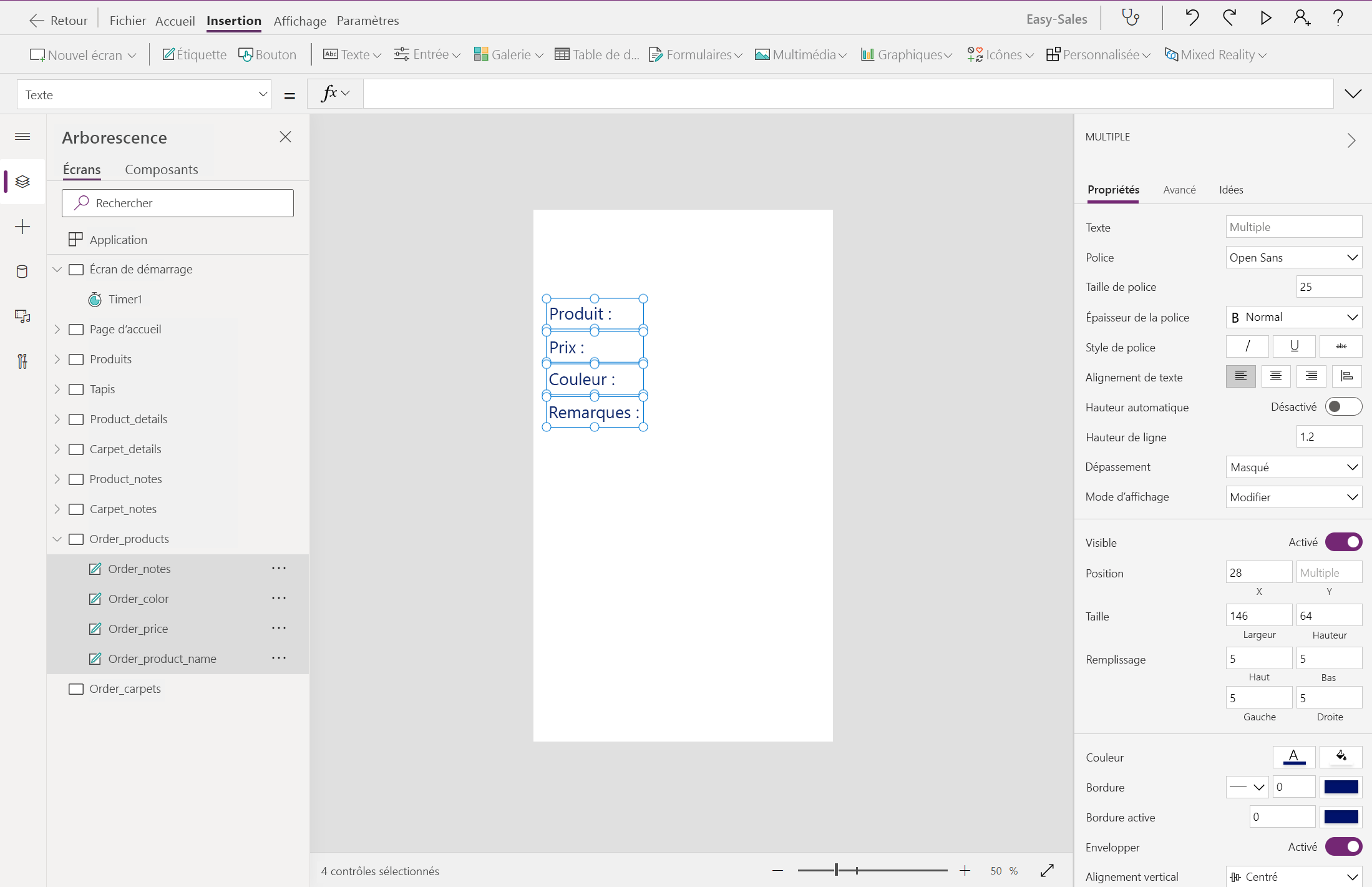The width and height of the screenshot is (1372, 887).
Task: Preview the app with play icon
Action: point(1265,17)
